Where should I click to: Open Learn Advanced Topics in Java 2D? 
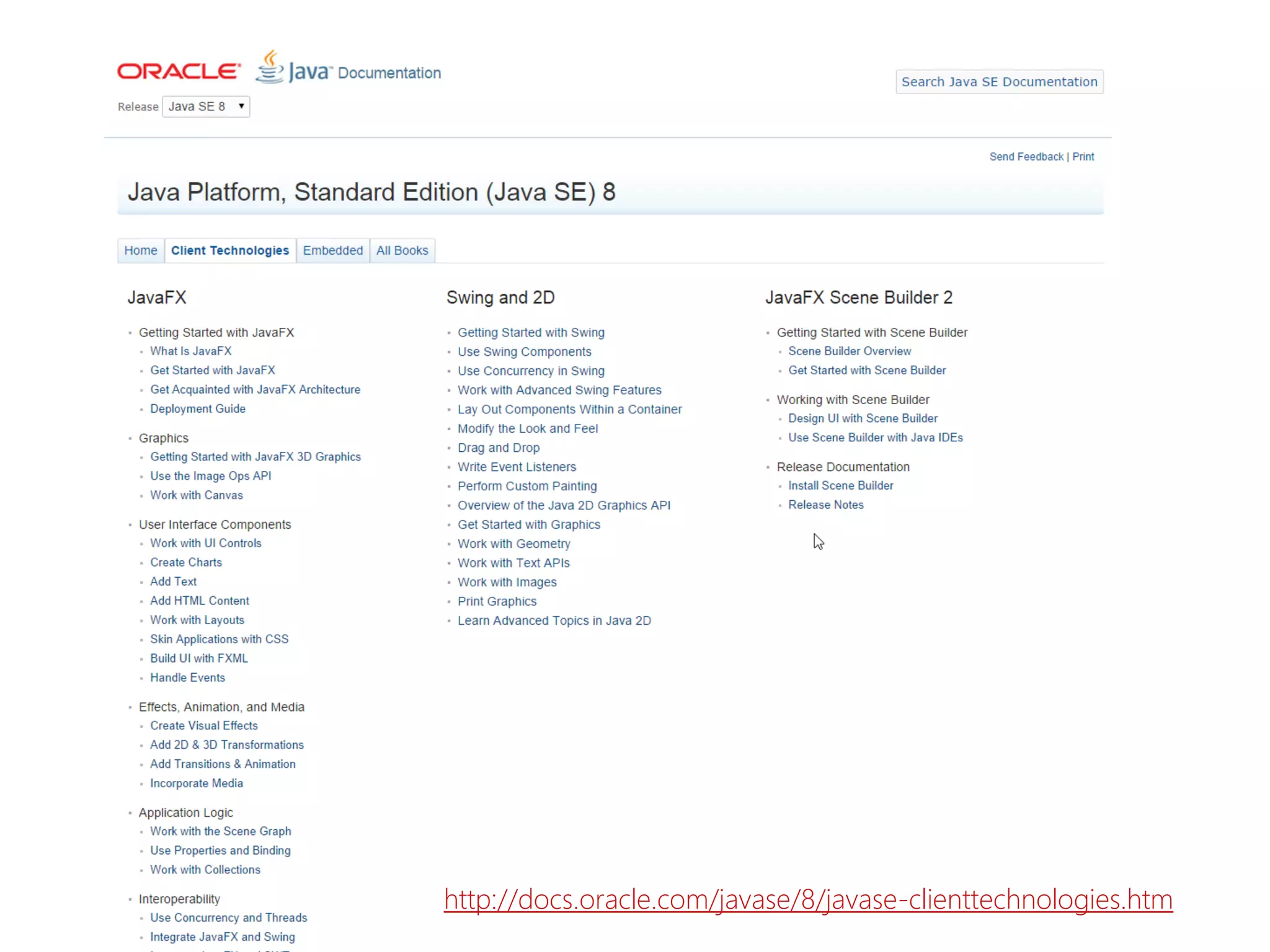point(554,620)
